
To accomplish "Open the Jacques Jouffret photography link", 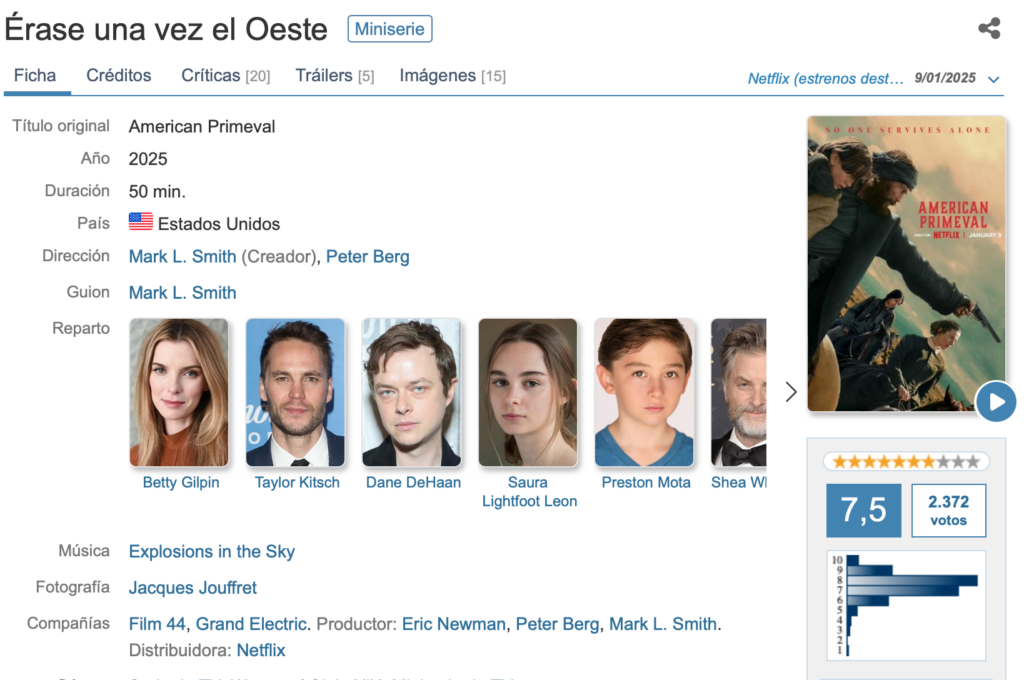I will 193,587.
